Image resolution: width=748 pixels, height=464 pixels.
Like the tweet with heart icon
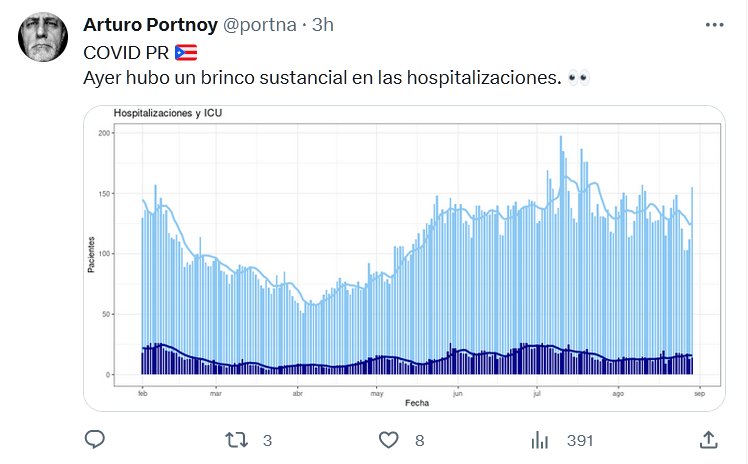[x=389, y=439]
